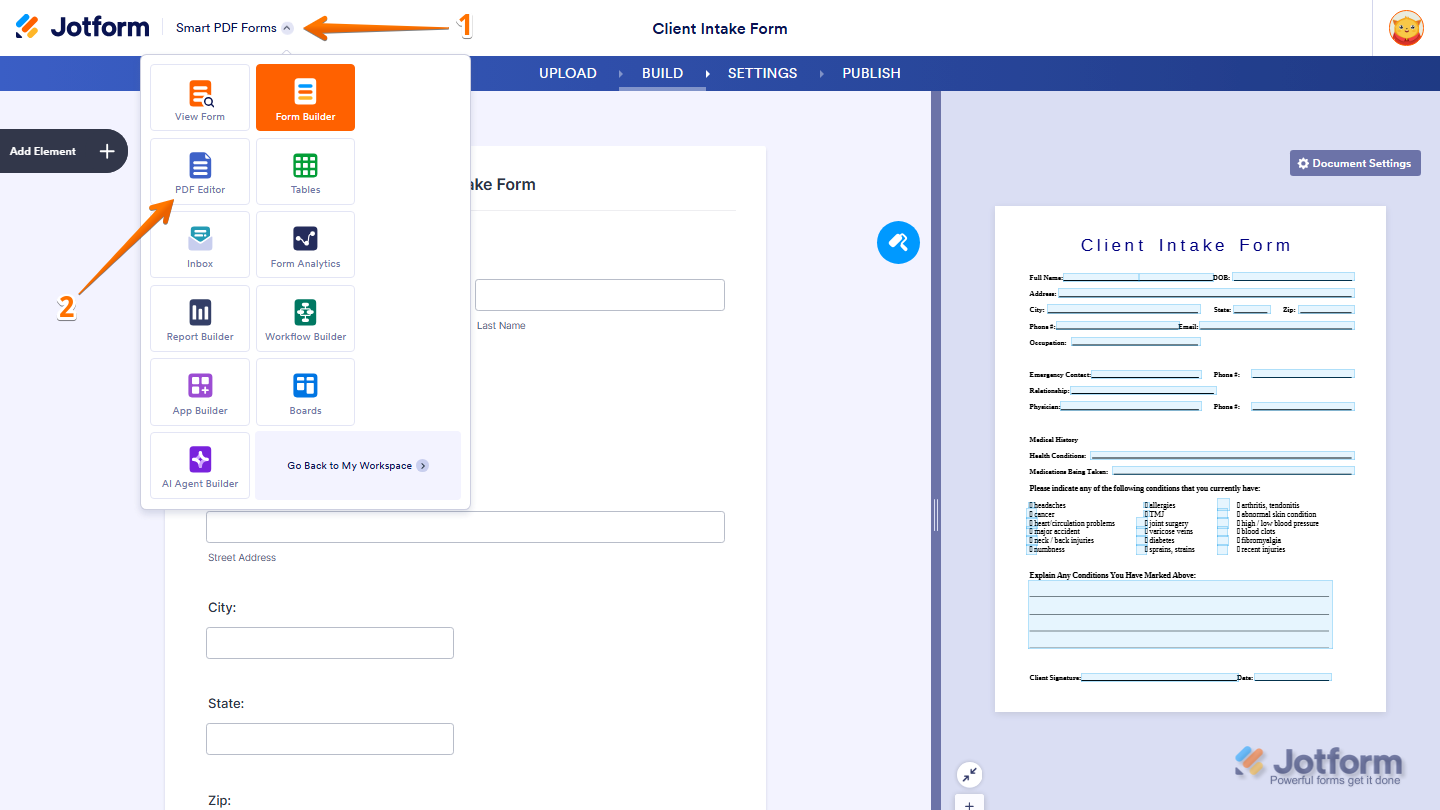1440x810 pixels.
Task: Select the Health Conditions field in PDF preview
Action: (1222, 456)
